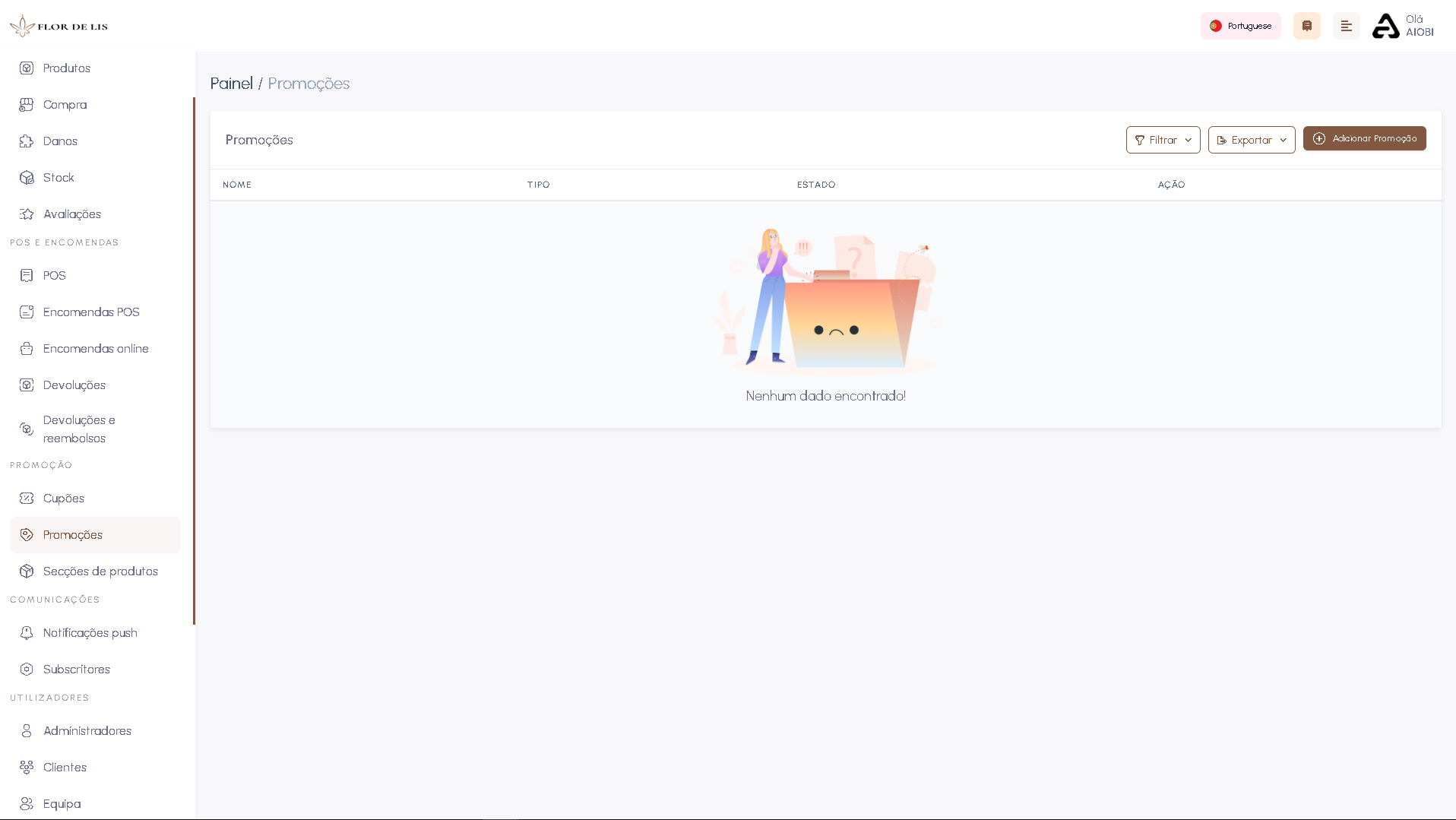
Task: Select the Avaliações star icon
Action: tap(27, 214)
